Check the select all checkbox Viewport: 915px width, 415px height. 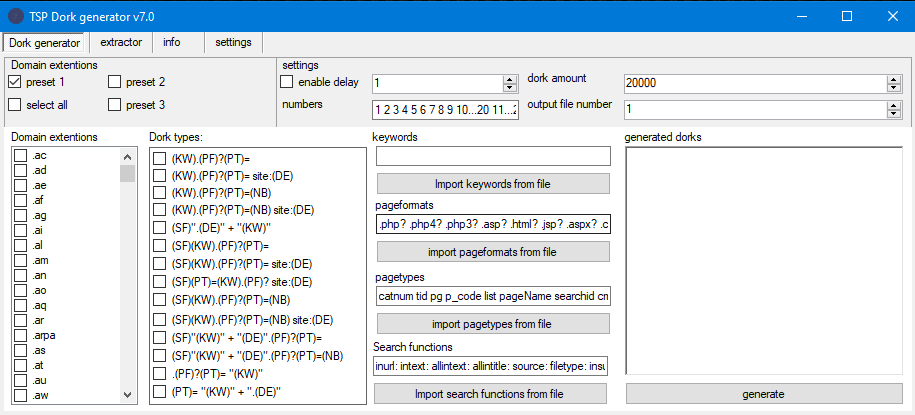pyautogui.click(x=15, y=105)
